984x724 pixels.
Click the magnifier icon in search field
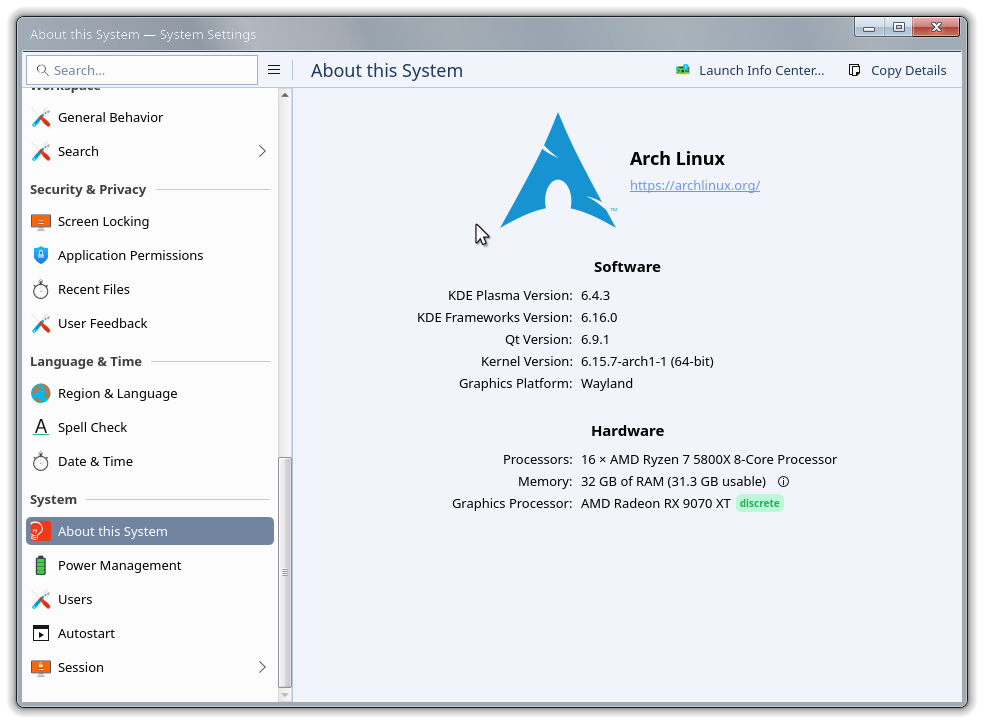coord(42,70)
